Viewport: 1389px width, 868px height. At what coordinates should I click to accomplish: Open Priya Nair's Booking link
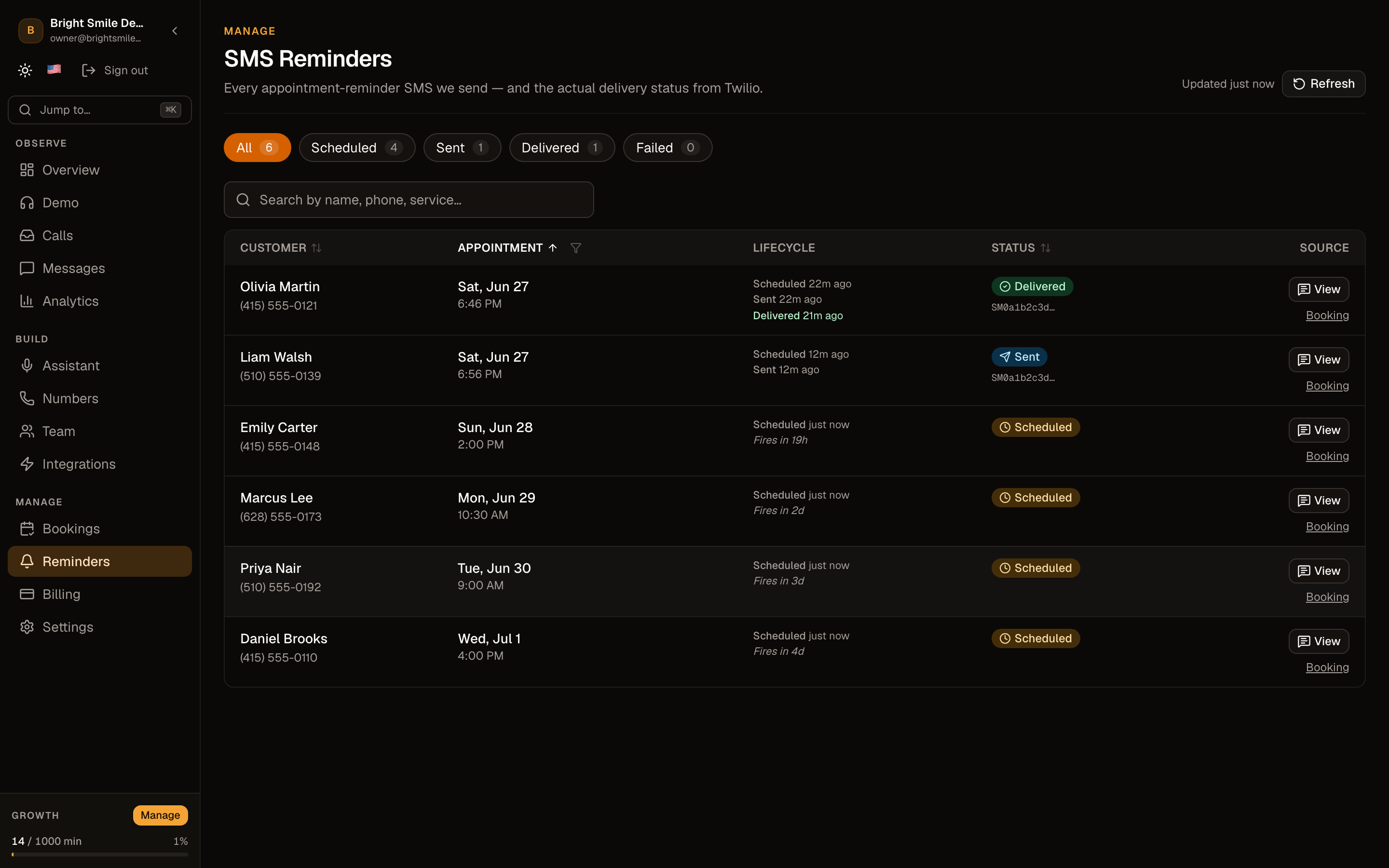[1327, 597]
